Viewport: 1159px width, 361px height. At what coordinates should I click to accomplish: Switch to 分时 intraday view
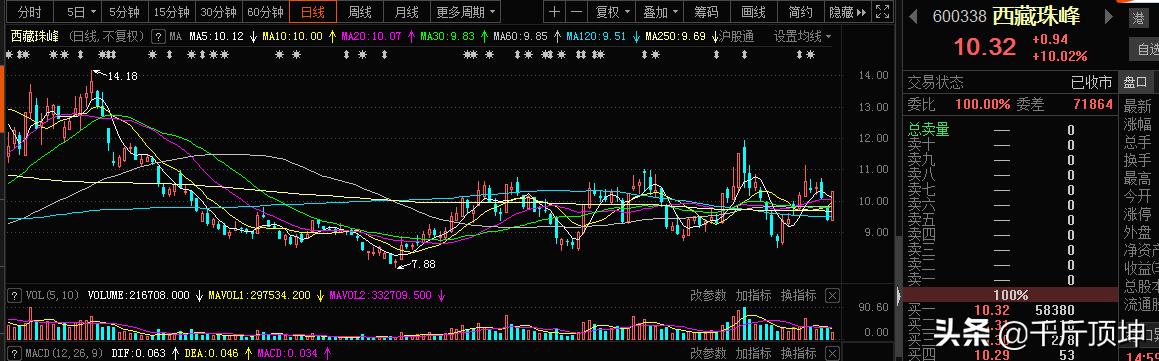coord(30,12)
